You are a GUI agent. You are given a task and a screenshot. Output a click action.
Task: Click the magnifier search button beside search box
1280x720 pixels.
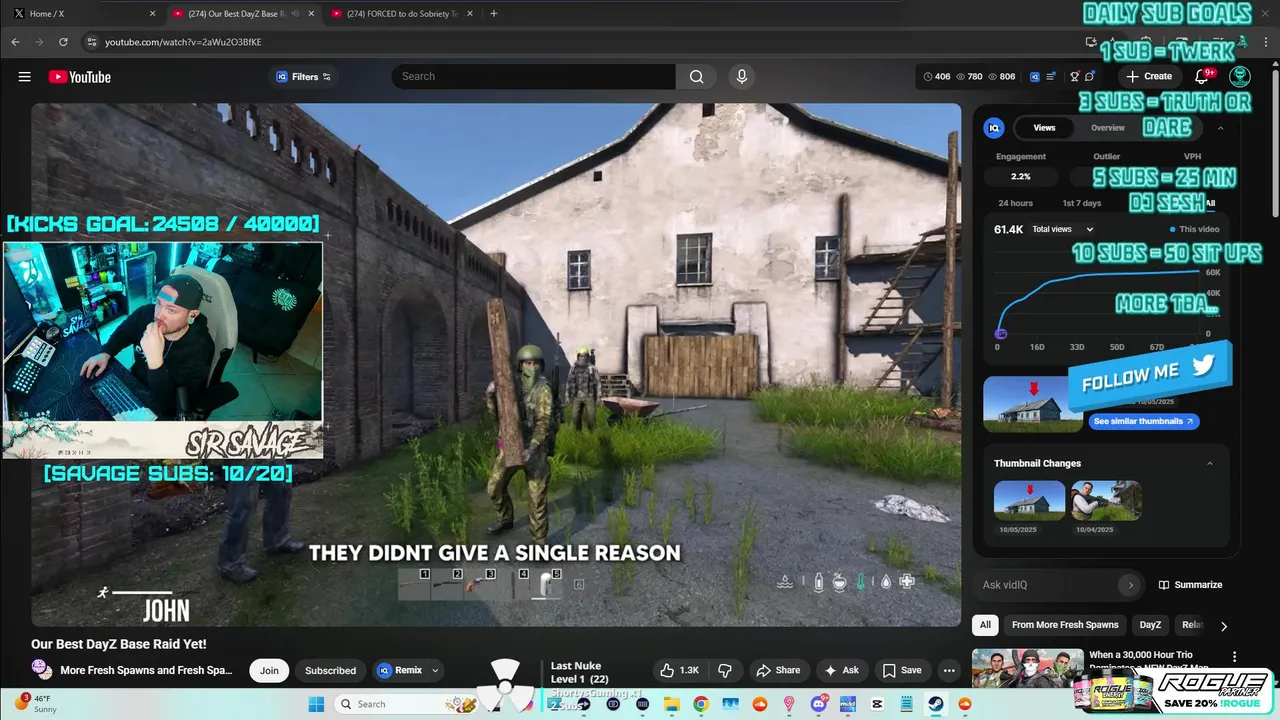pos(696,77)
